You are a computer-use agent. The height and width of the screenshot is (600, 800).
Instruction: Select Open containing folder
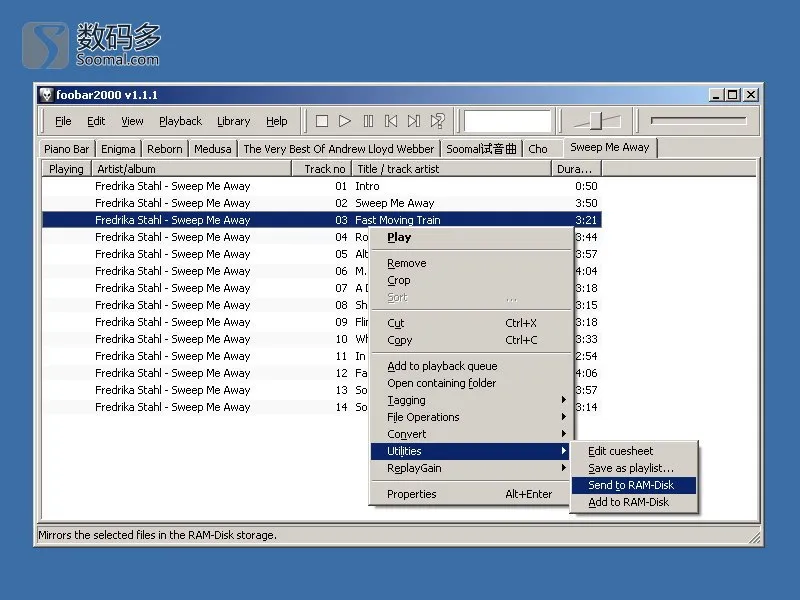point(469,383)
